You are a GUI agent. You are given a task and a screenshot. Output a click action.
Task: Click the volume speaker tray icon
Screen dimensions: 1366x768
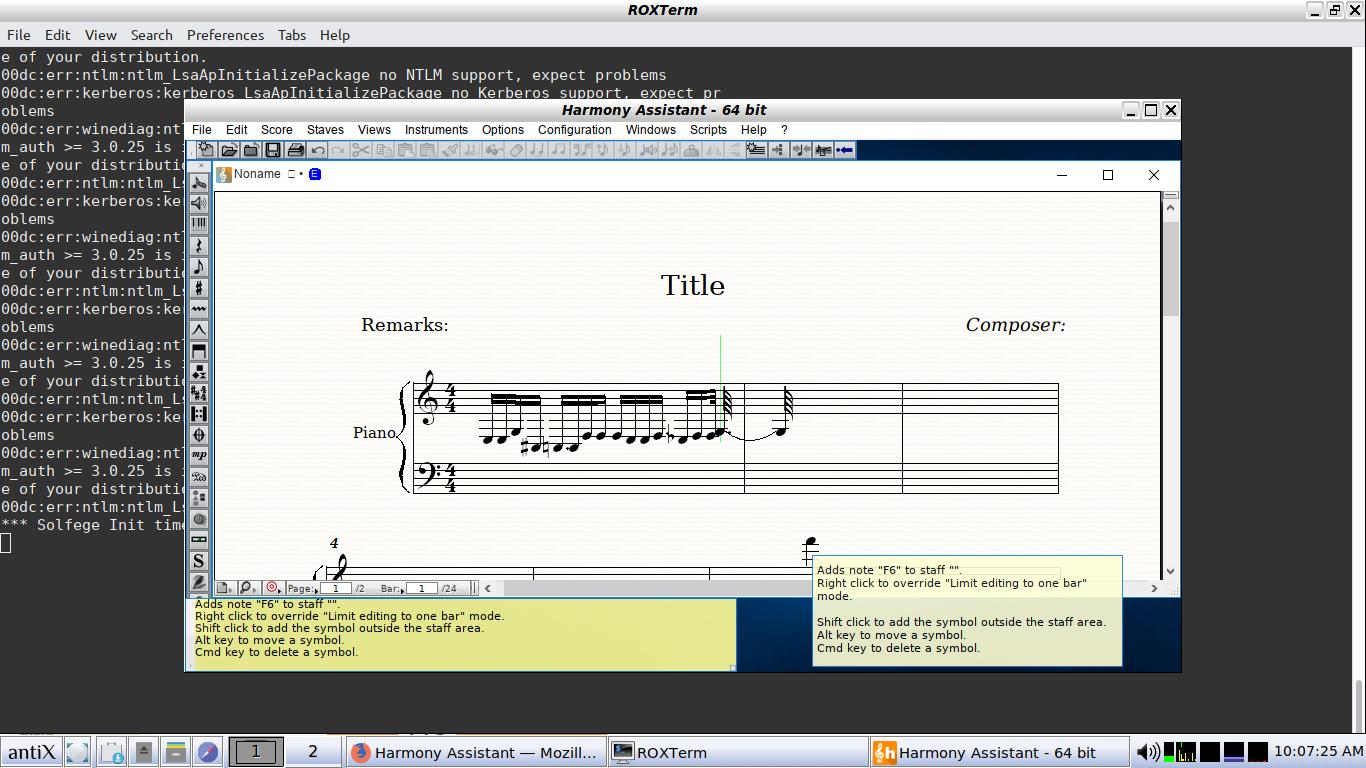1148,751
